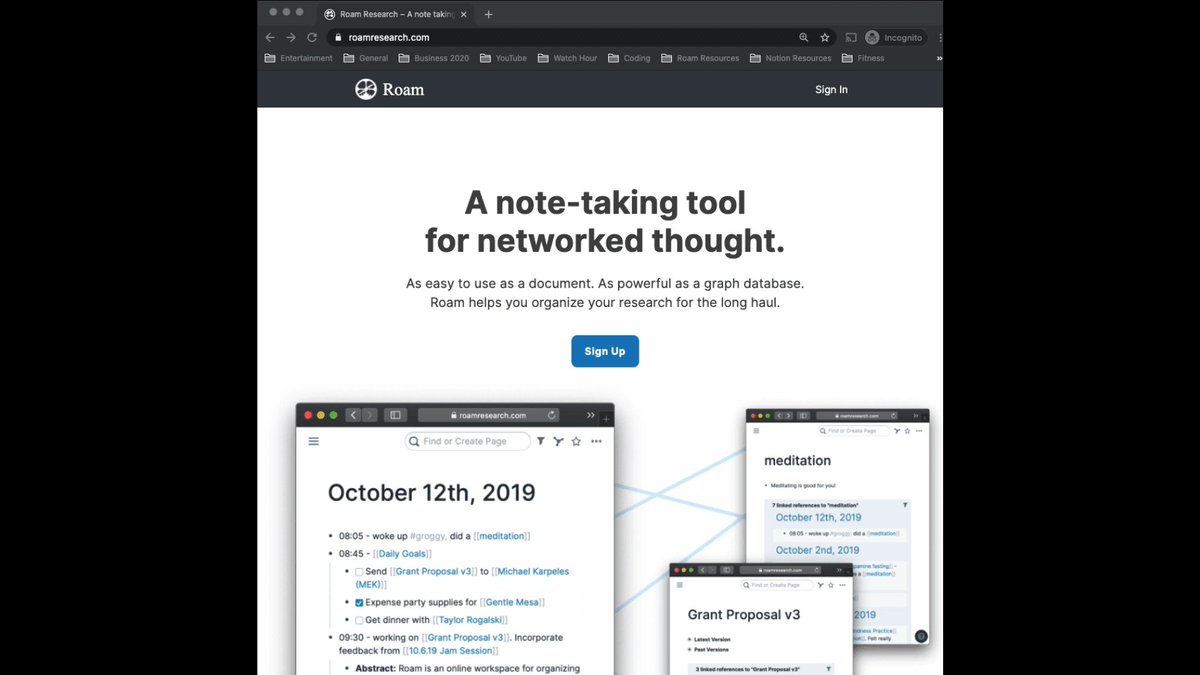Star the October 12th, 2019 page
This screenshot has height=675, width=1200.
tap(576, 441)
